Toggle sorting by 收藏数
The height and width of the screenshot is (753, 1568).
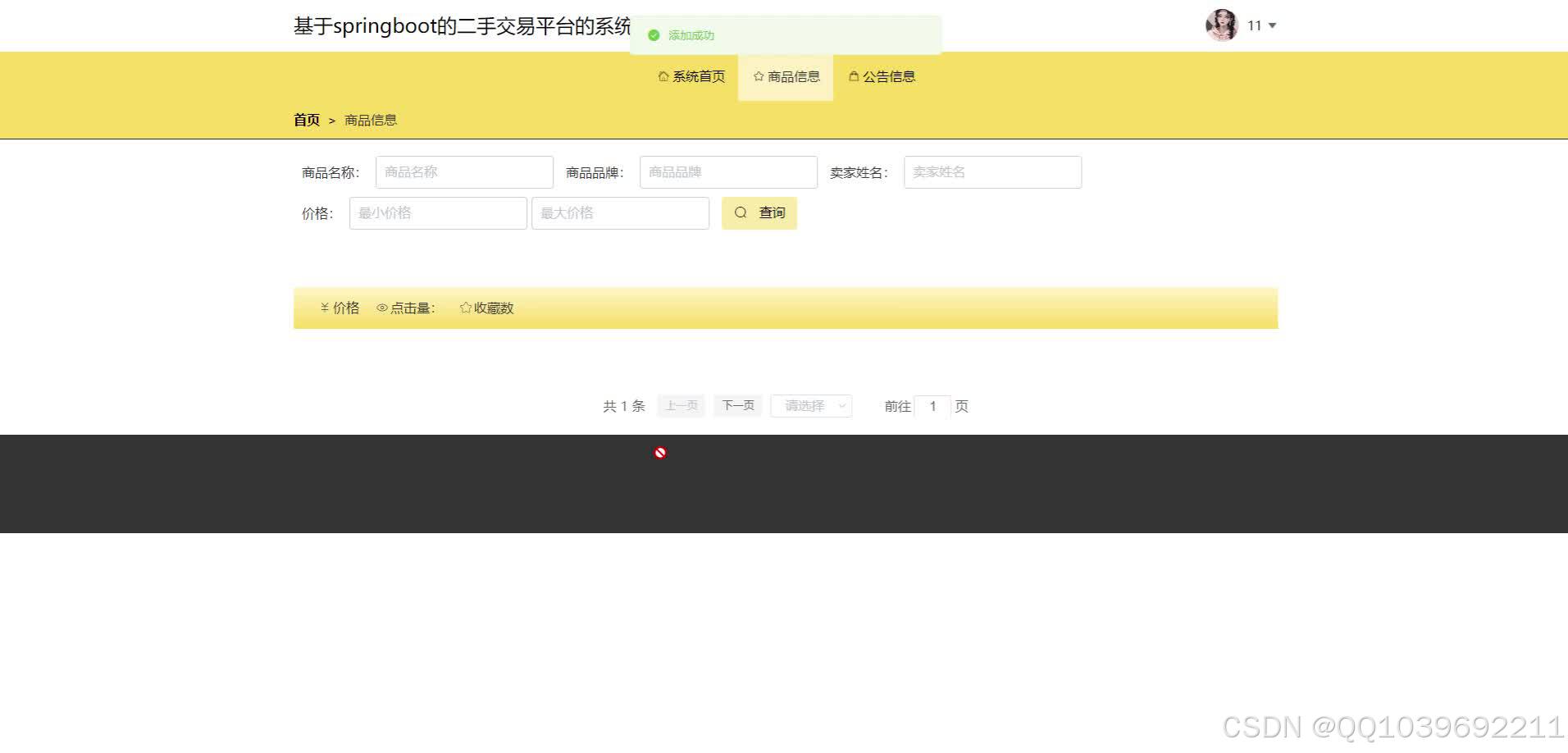point(493,308)
